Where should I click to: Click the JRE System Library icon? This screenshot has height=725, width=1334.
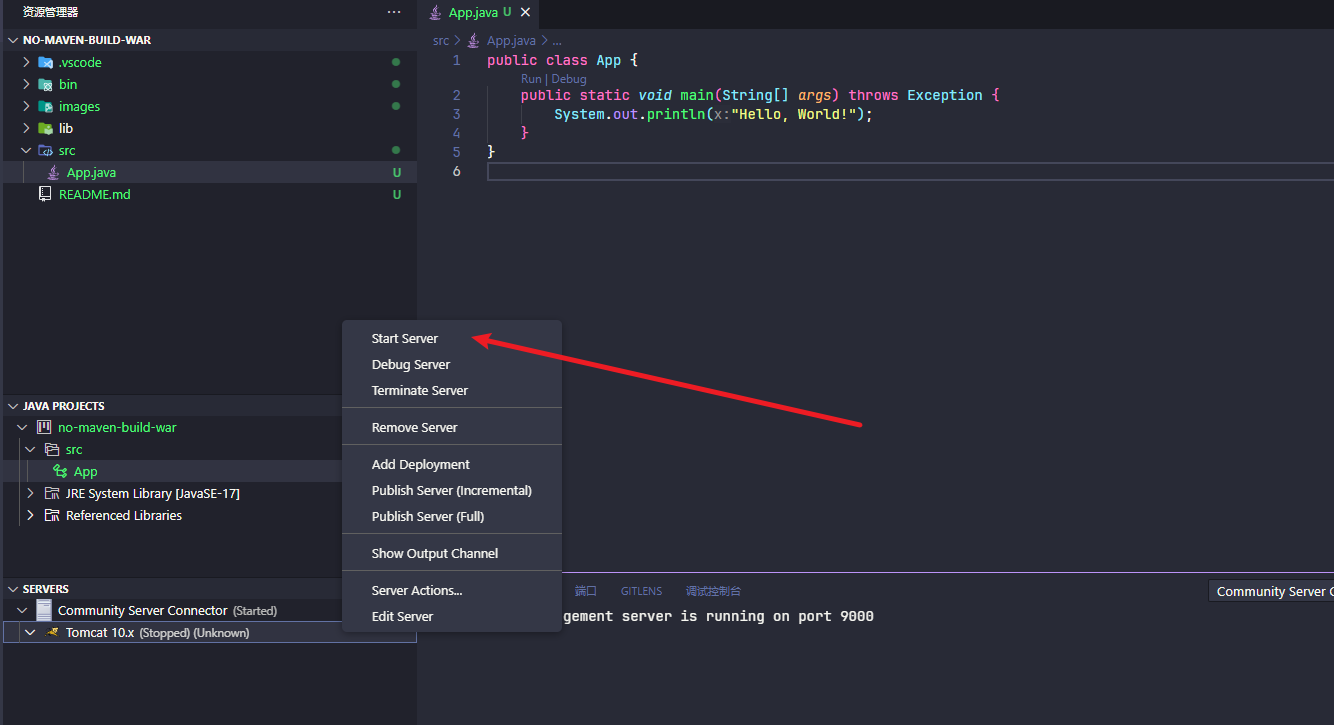click(52, 494)
